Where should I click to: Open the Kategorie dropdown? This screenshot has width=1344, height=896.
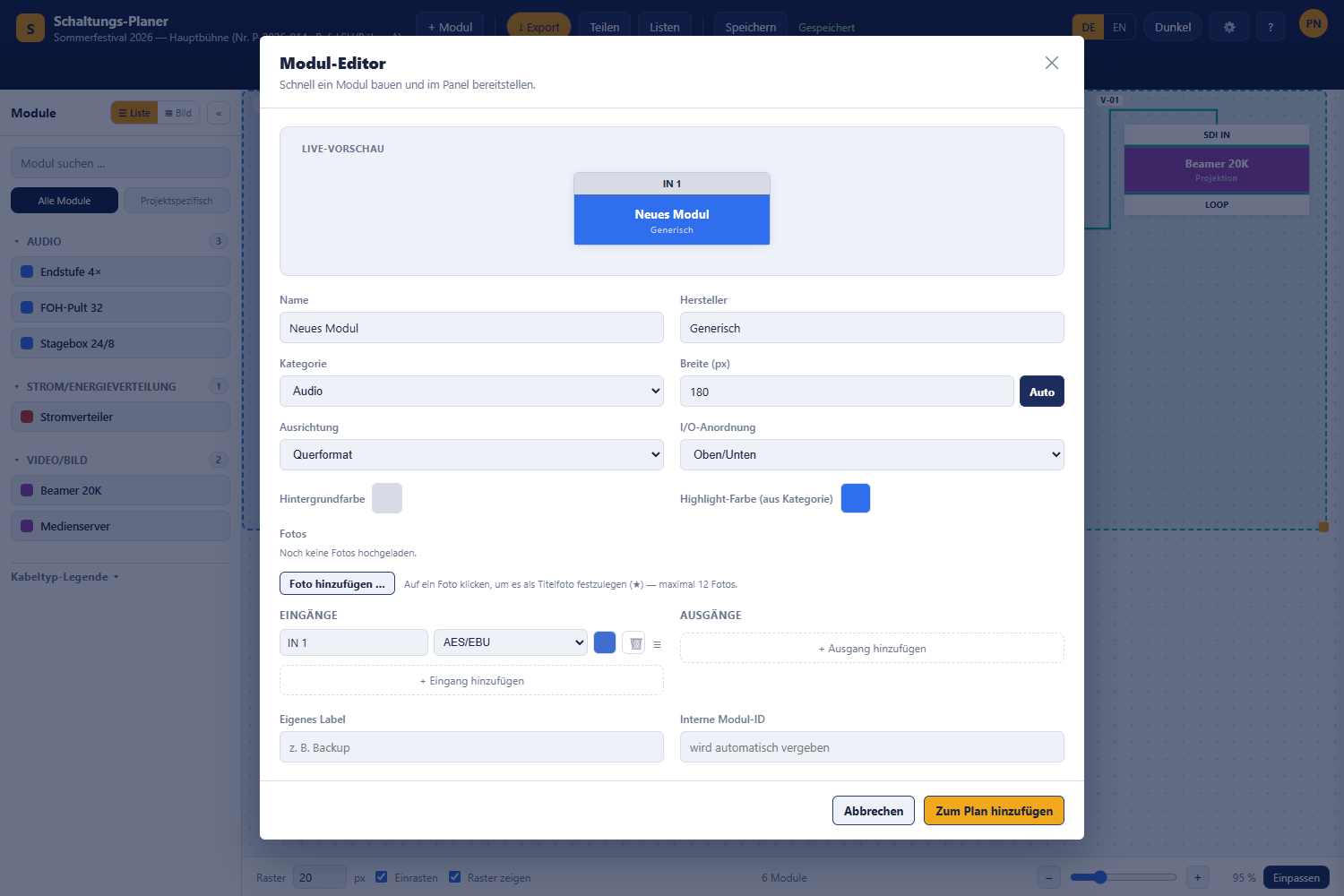[471, 392]
